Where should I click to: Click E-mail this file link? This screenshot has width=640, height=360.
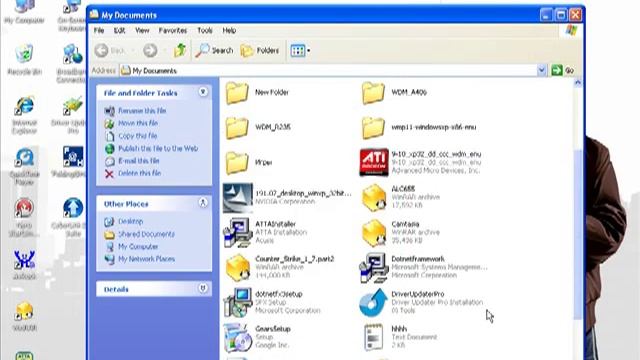(138, 161)
